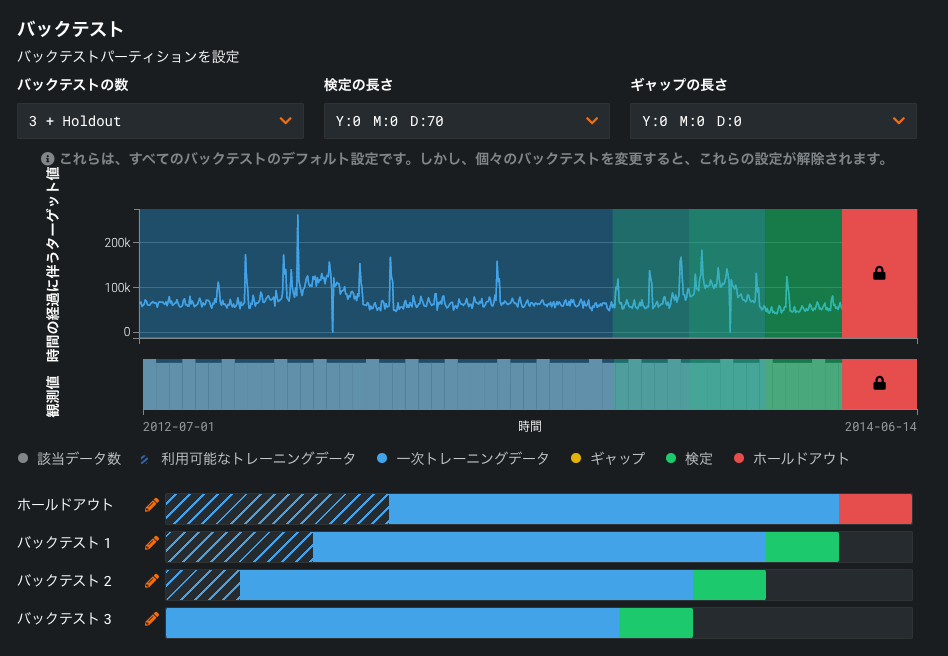Click the lock icon in target chart holdout

879,273
